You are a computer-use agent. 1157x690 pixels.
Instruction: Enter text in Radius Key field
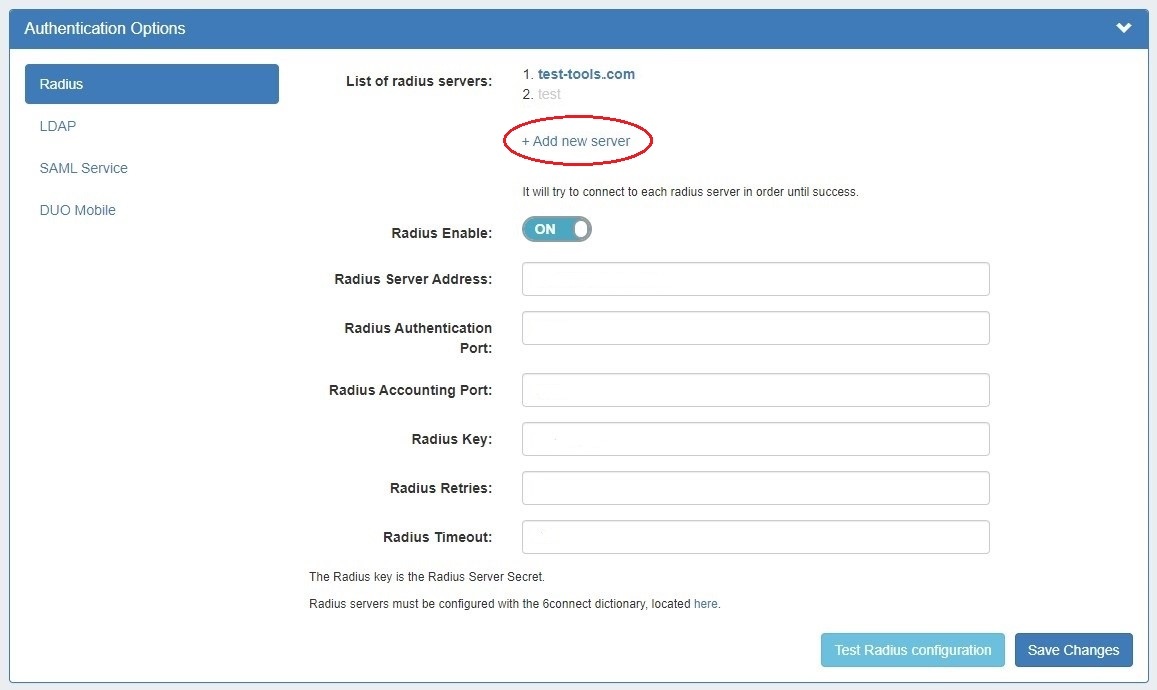(755, 438)
